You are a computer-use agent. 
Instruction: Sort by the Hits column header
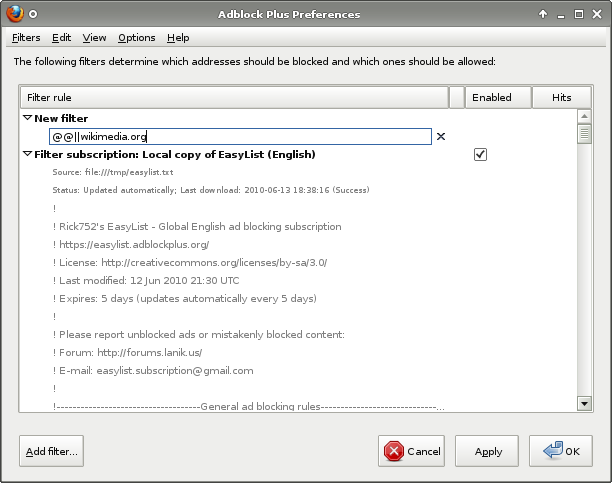(562, 97)
